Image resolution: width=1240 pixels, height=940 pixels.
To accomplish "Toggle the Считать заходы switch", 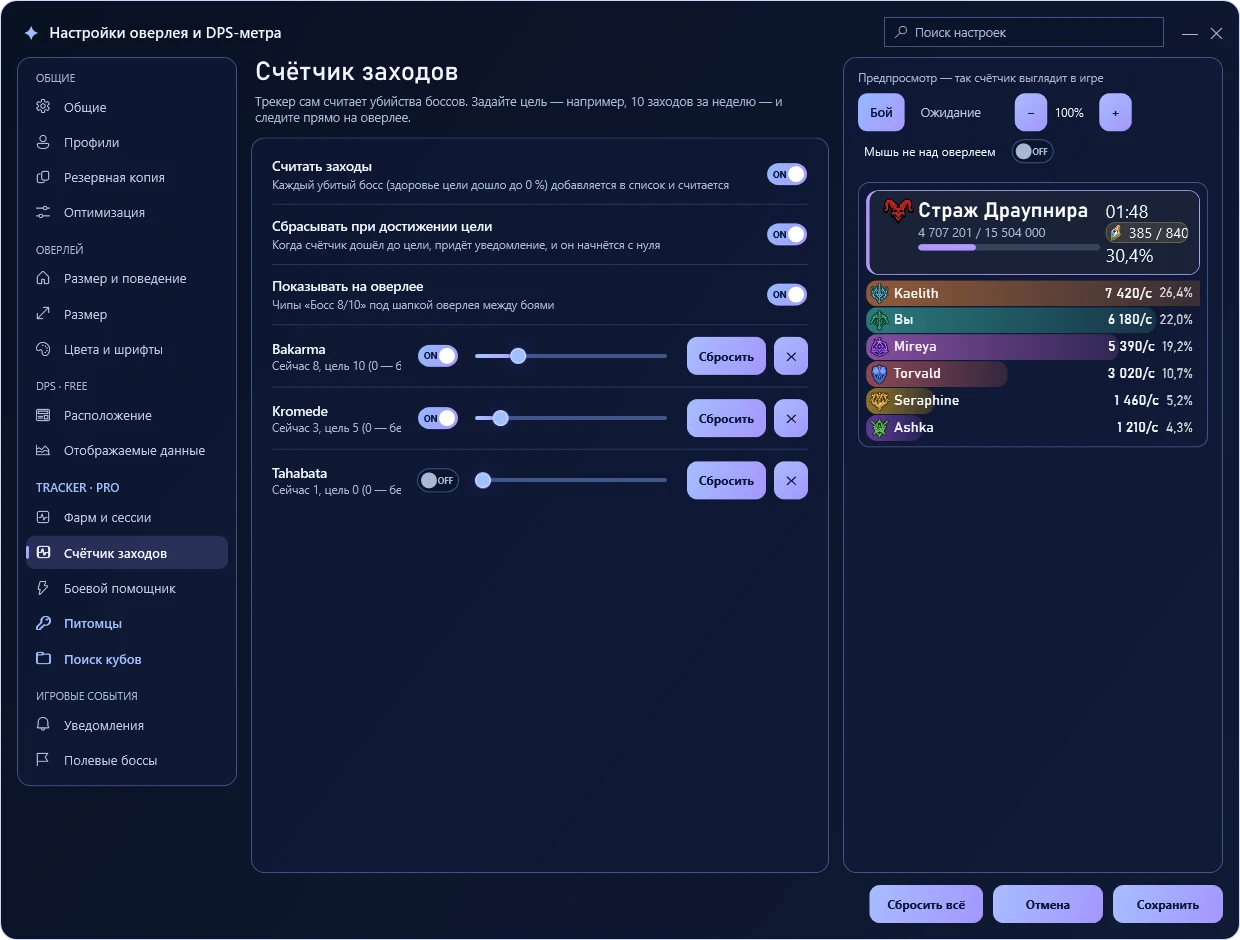I will tap(787, 174).
